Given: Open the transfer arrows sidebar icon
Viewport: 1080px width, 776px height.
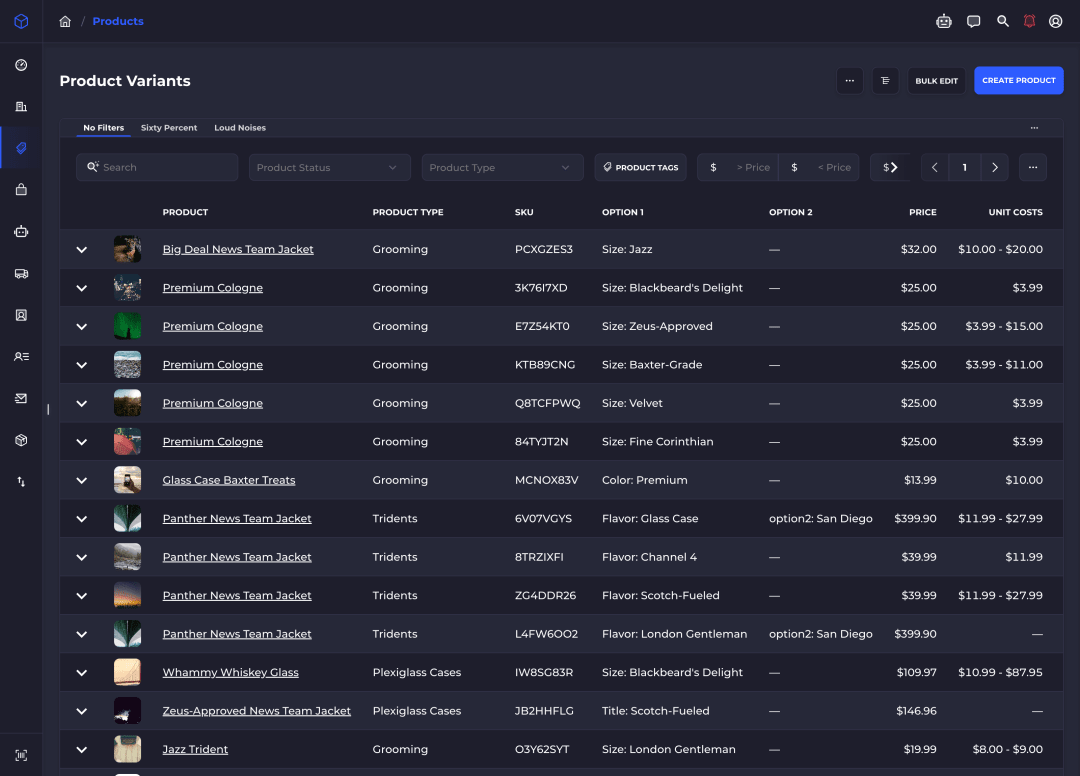Looking at the screenshot, I should point(21,481).
